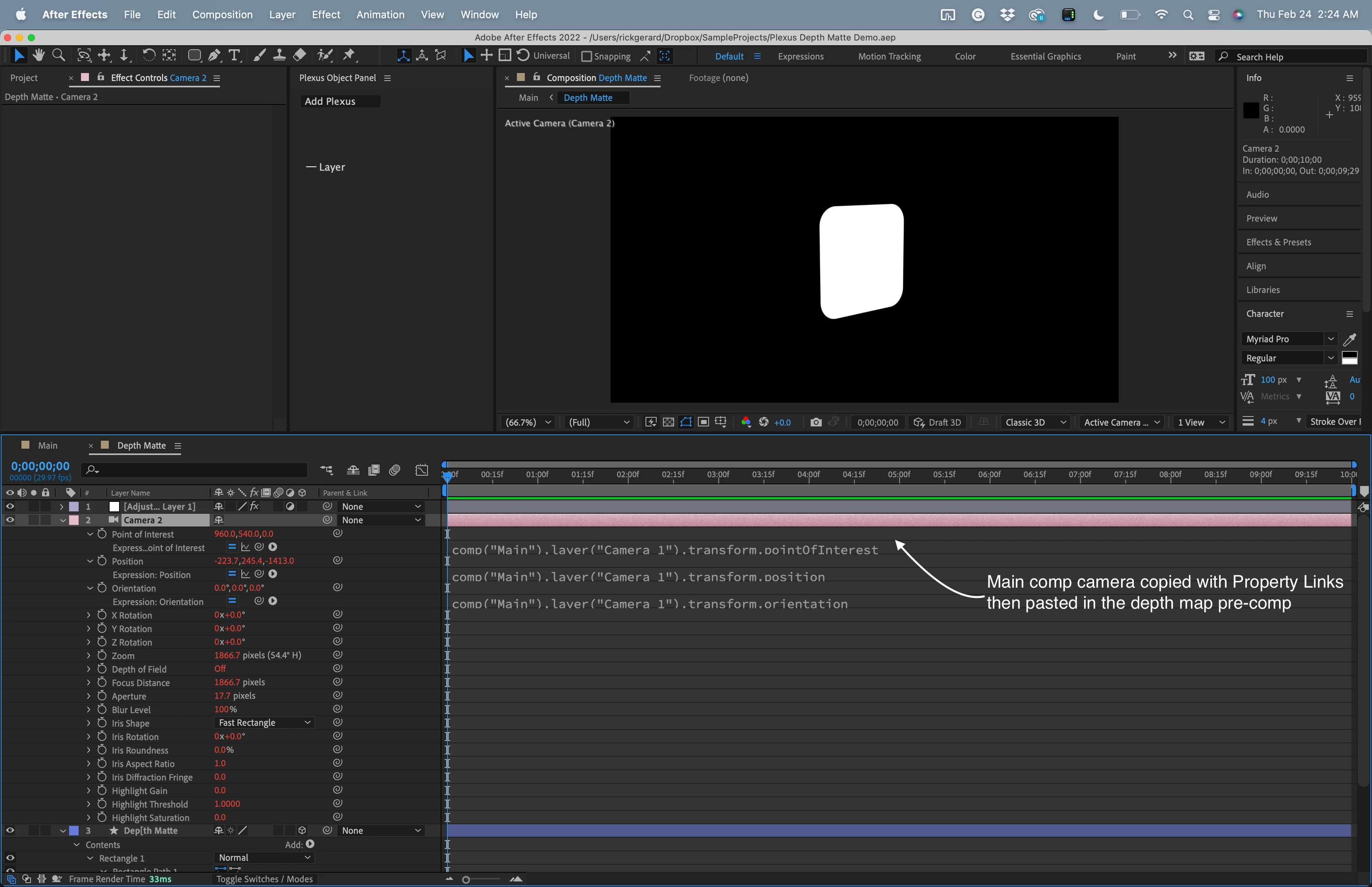Switch to the Main timeline tab

[x=47, y=445]
